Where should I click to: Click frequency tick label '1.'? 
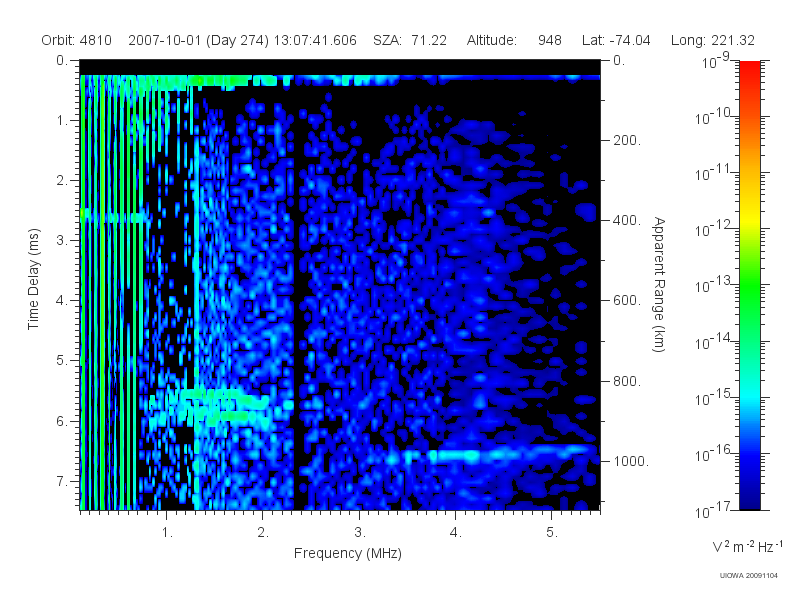[x=167, y=533]
